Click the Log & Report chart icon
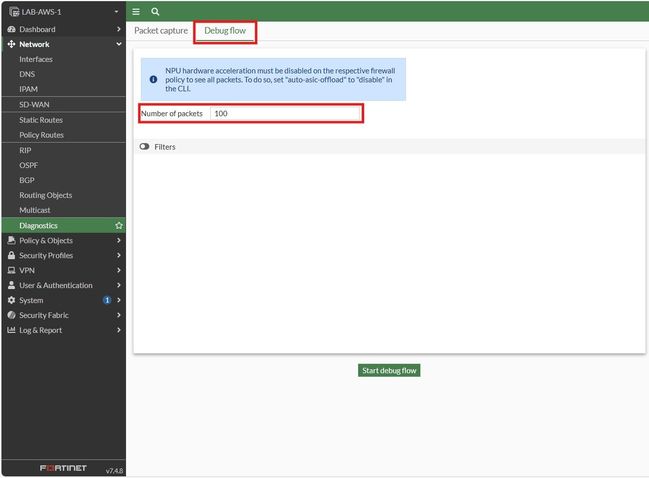 click(x=12, y=330)
